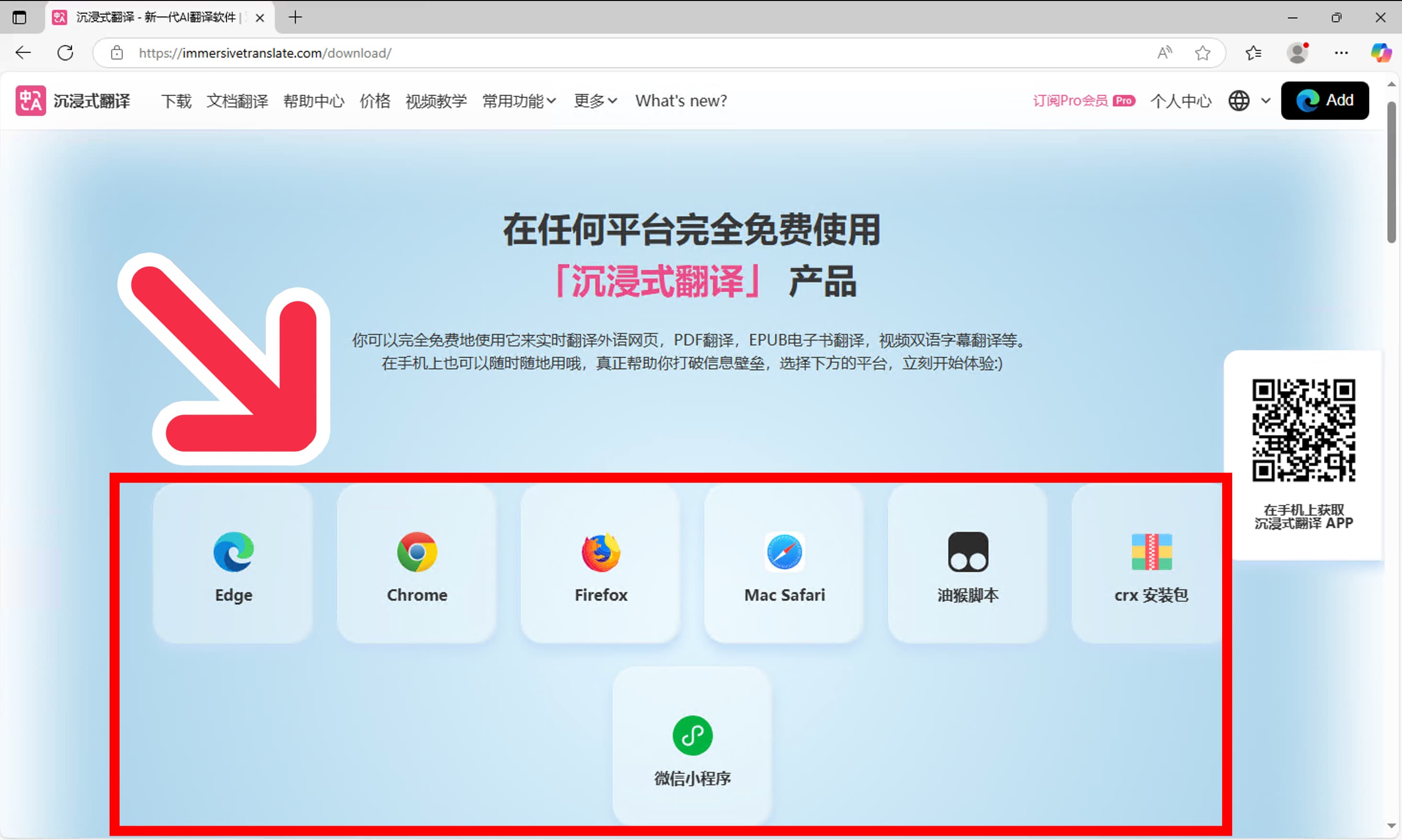
Task: Expand the 更多 dropdown menu
Action: click(595, 101)
